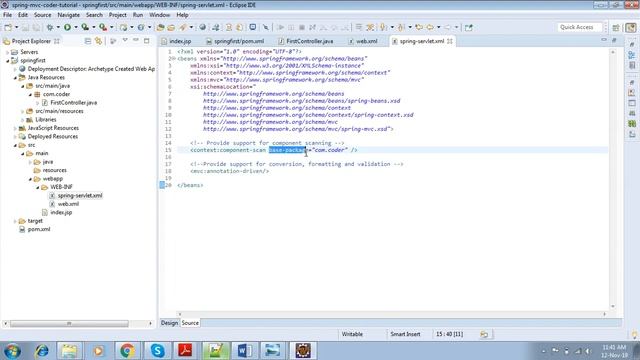This screenshot has height=360, width=640.
Task: Click the green Run button in toolbar
Action: pyautogui.click(x=67, y=27)
